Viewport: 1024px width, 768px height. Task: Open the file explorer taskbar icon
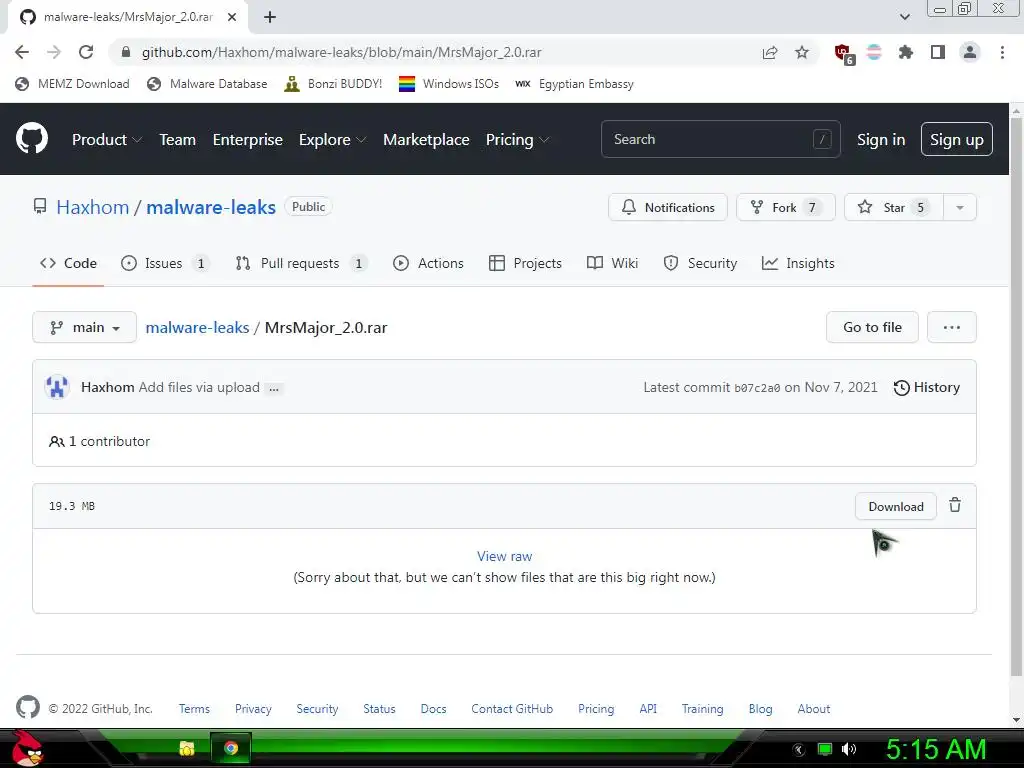pyautogui.click(x=187, y=748)
